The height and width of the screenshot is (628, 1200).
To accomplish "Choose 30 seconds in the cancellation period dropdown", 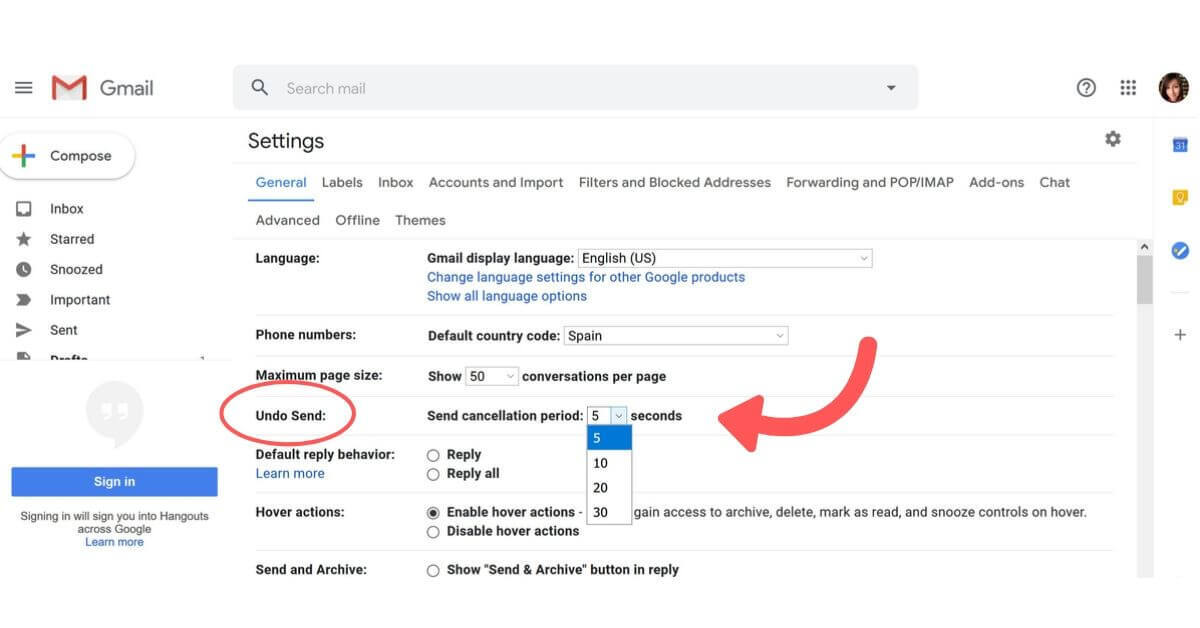I will coord(598,512).
